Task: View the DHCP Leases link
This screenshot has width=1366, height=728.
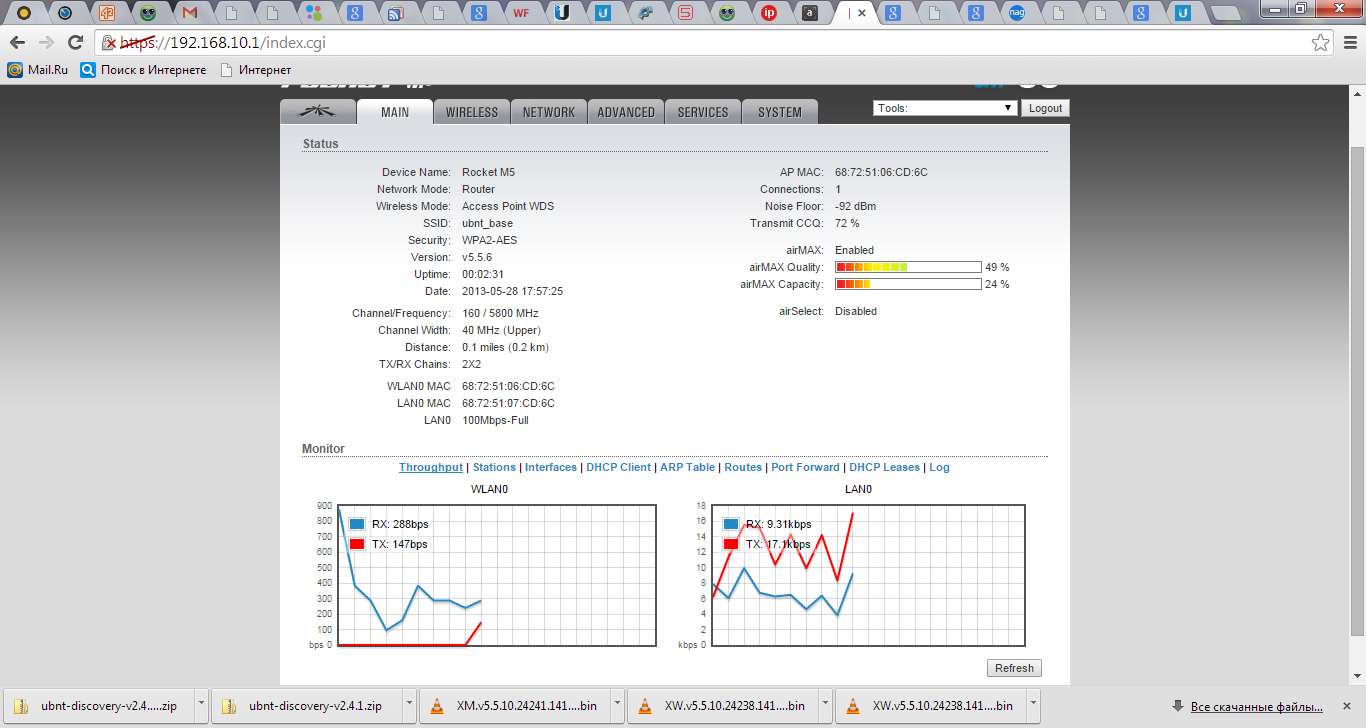Action: click(885, 467)
